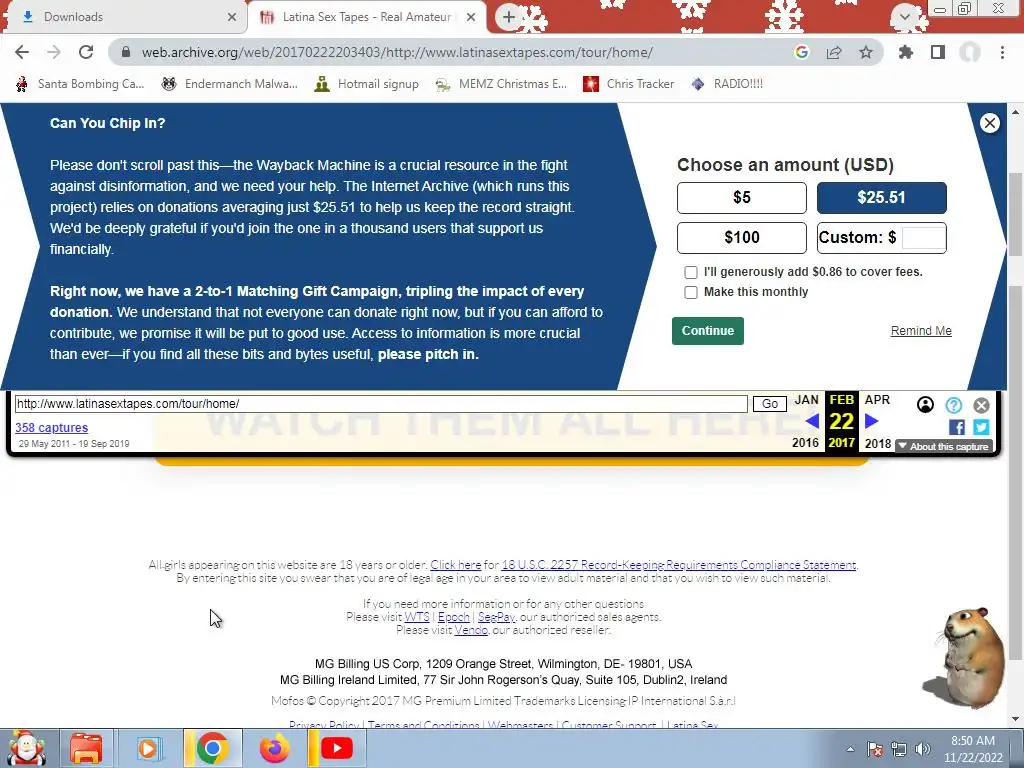Click the Google icon in address bar

point(801,52)
